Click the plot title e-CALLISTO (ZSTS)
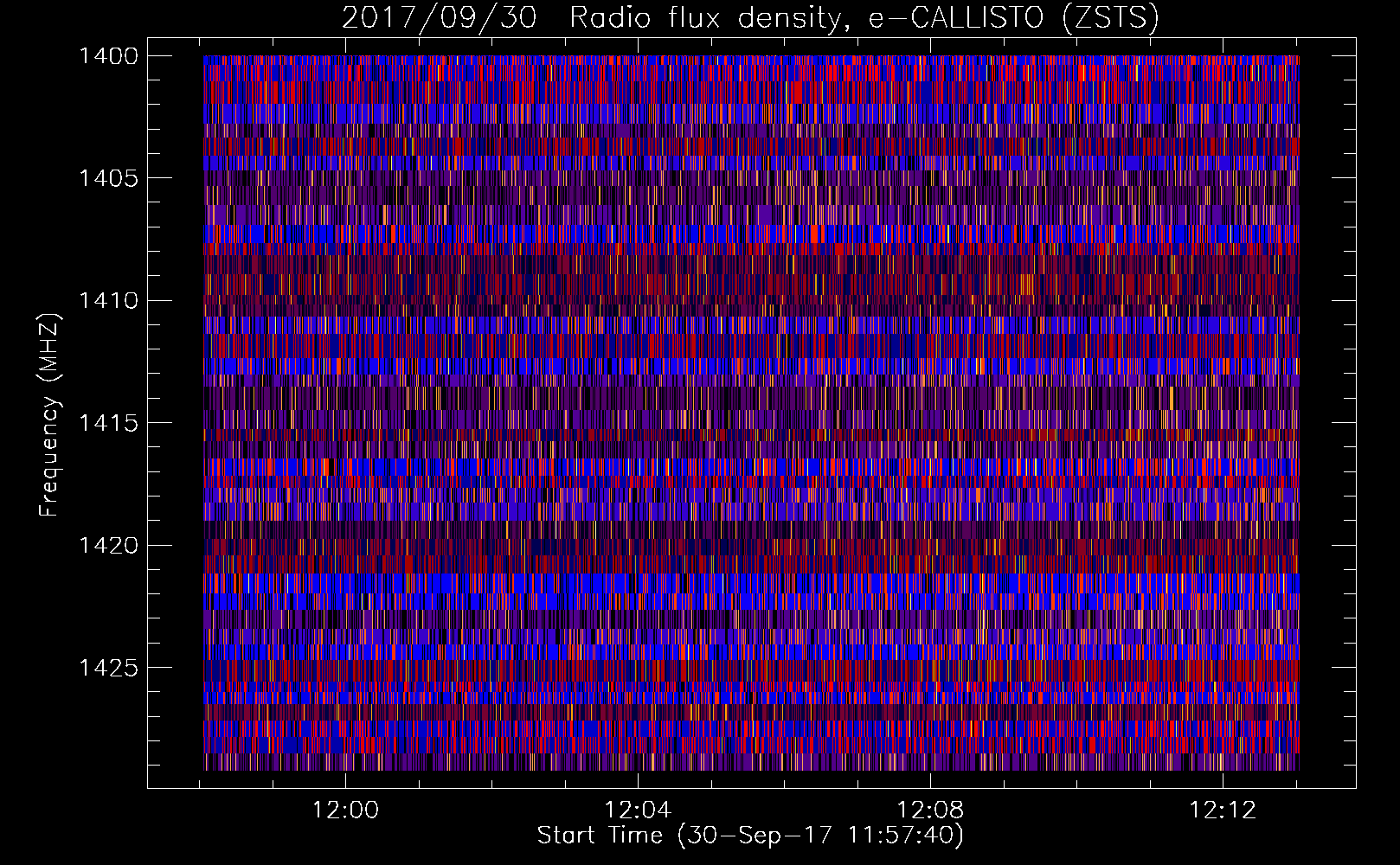Viewport: 1400px width, 865px height. [1013, 18]
